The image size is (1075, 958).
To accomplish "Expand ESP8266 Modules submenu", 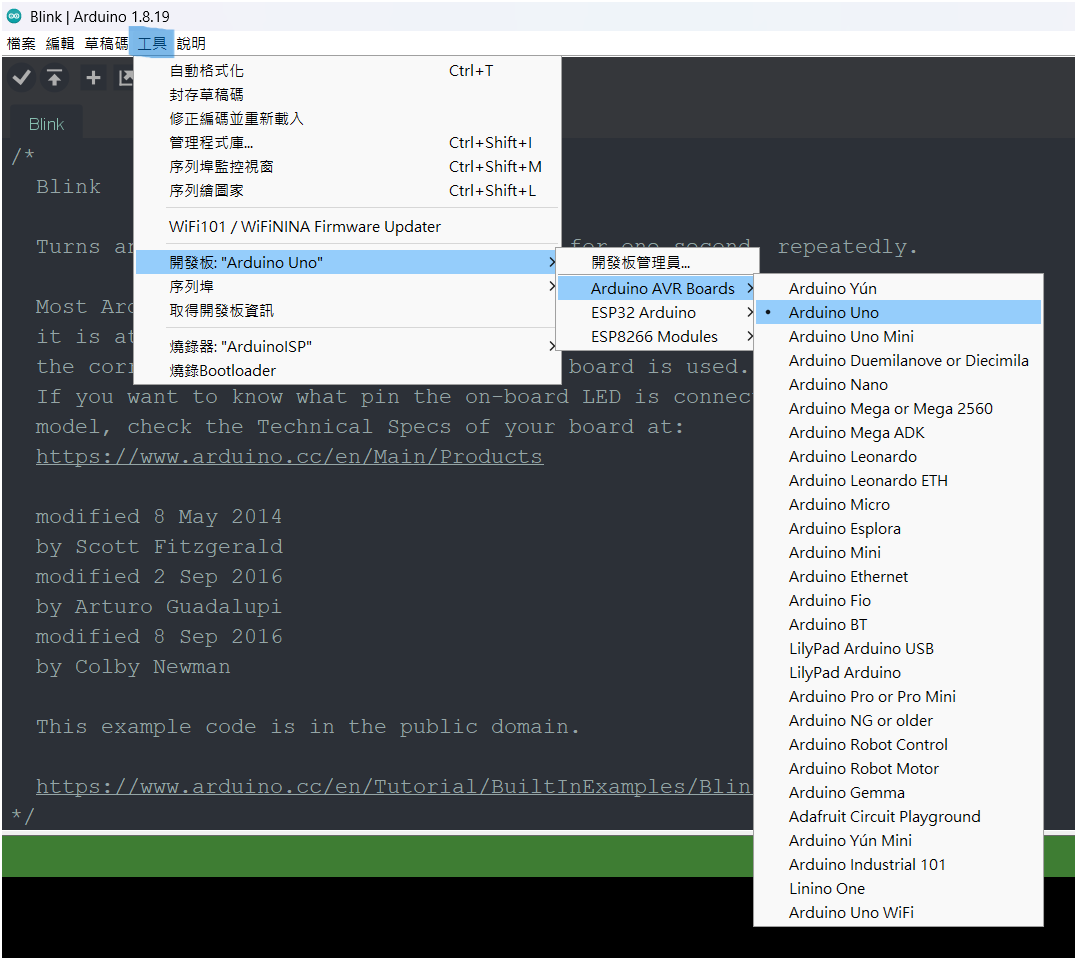I will (x=657, y=337).
